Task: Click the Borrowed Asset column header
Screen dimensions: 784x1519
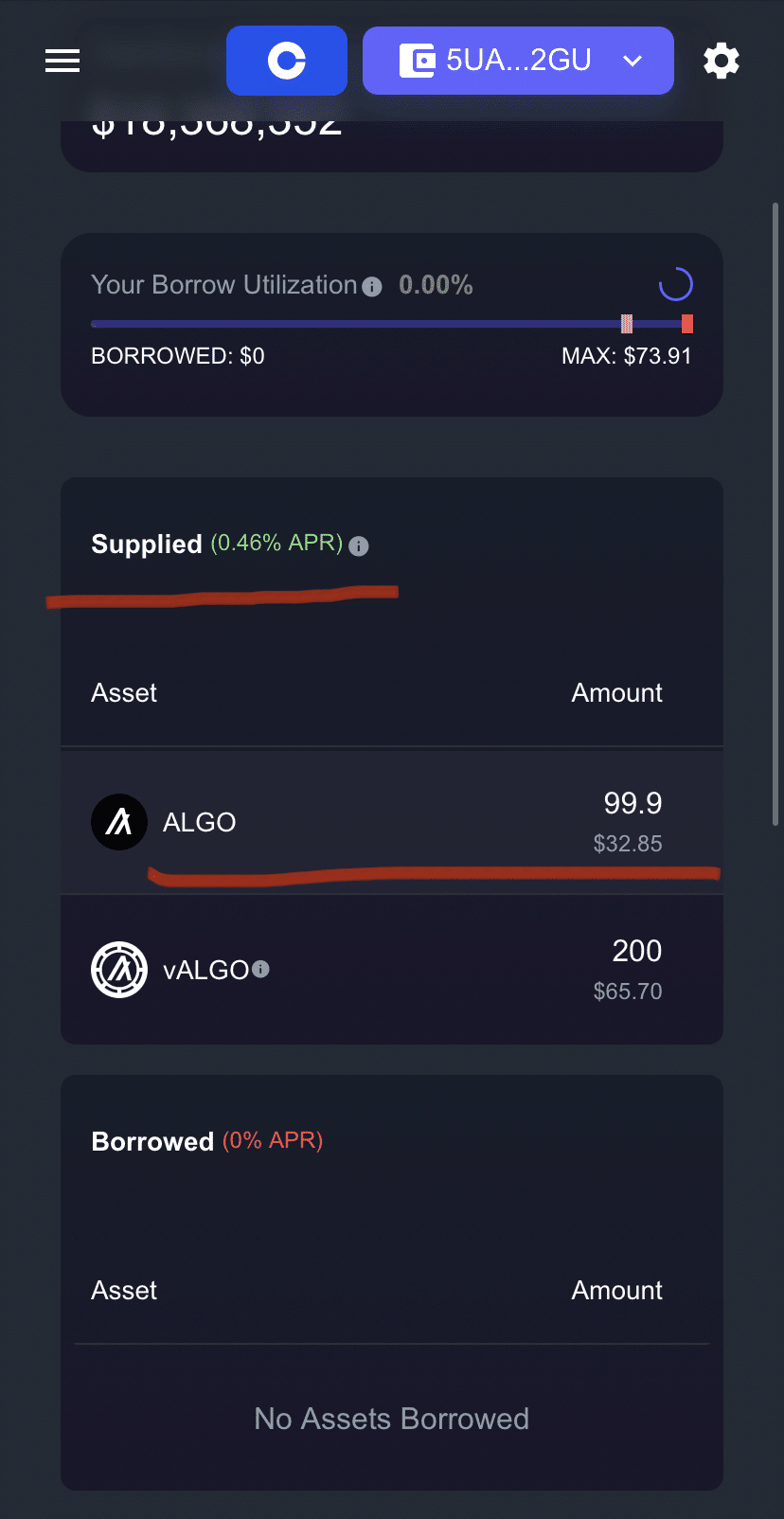Action: [x=124, y=1291]
